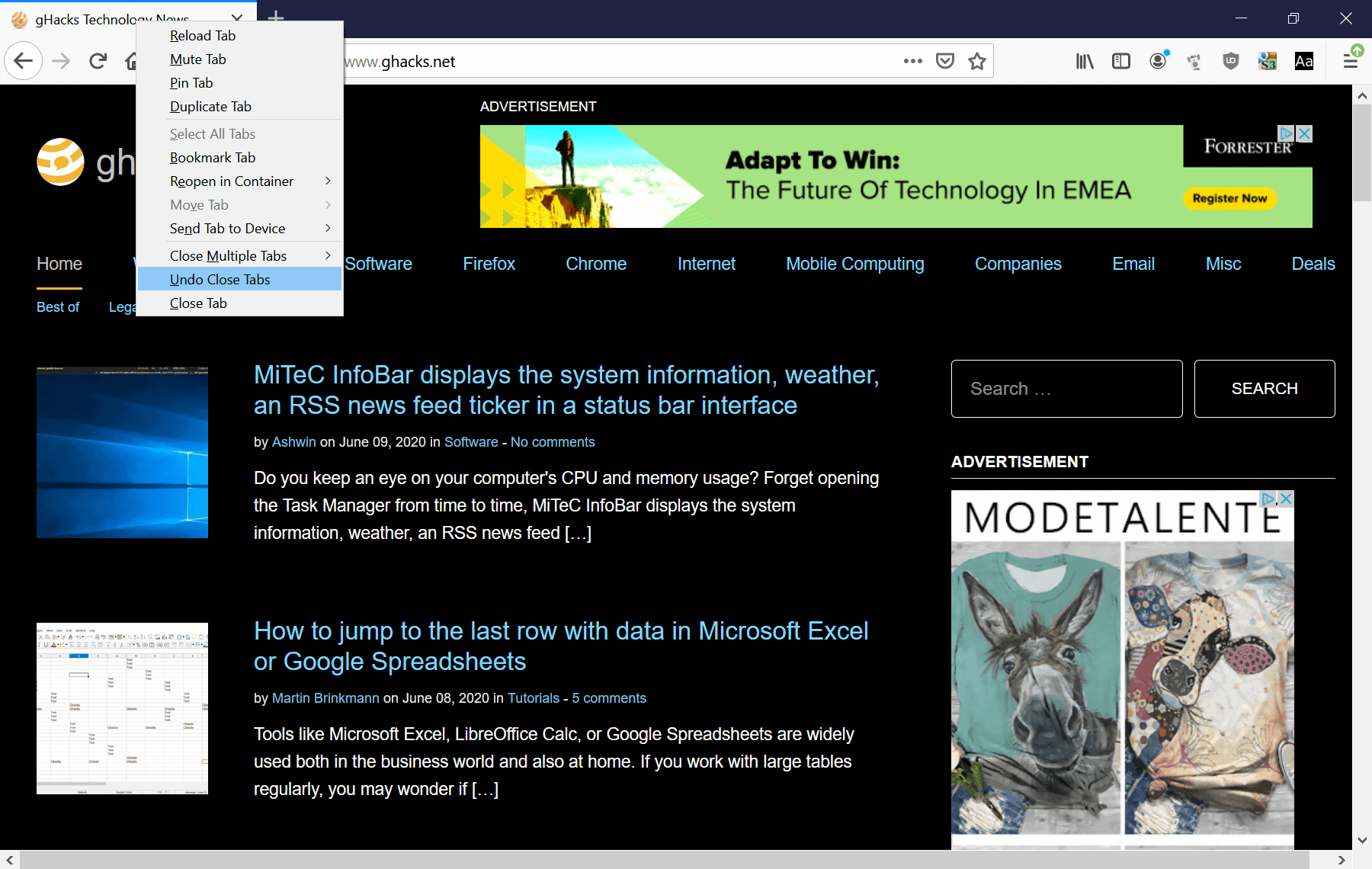Click the donkey t-shirt ad image

point(1037,688)
